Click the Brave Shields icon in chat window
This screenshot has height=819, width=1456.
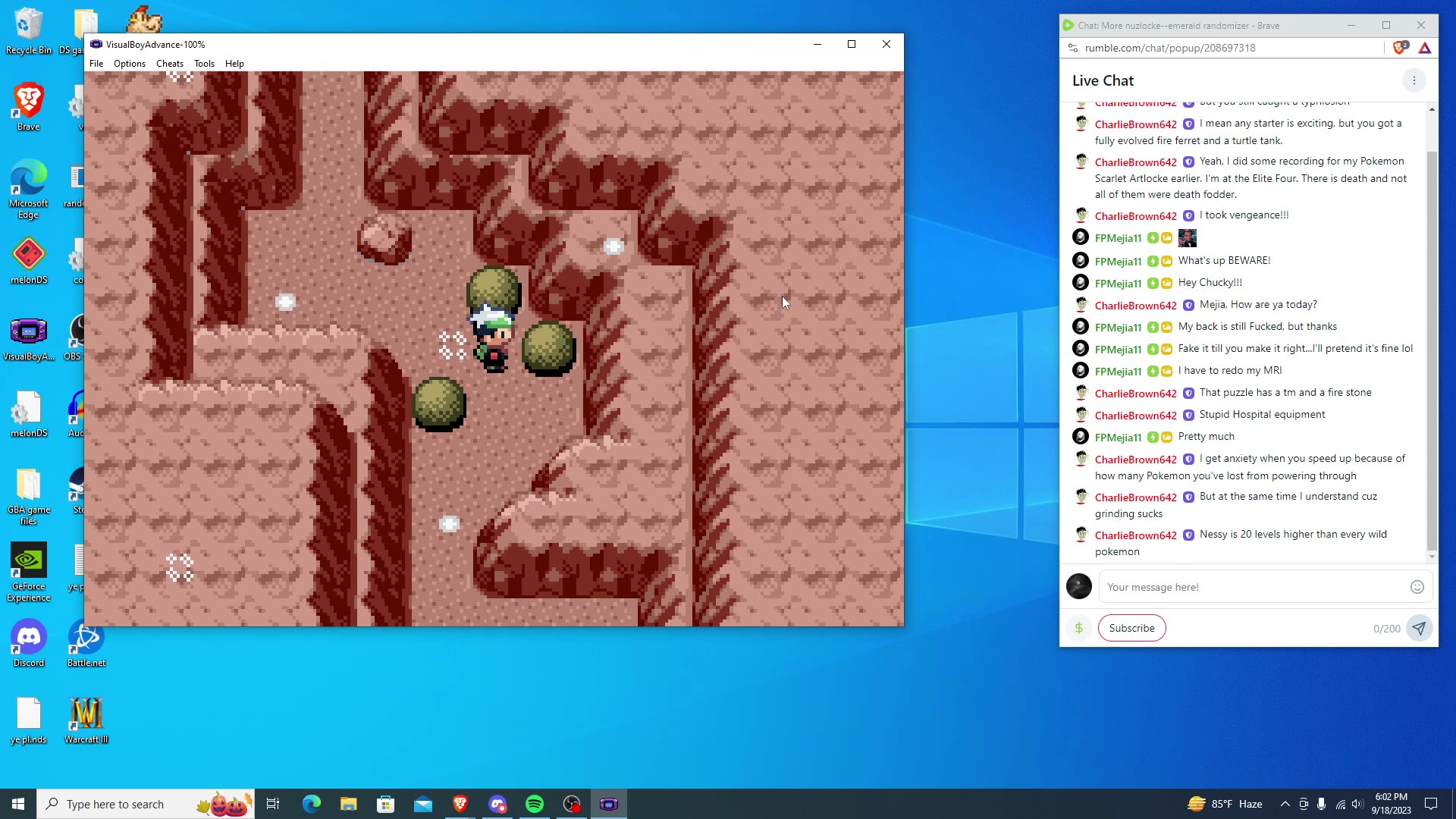[x=1401, y=48]
